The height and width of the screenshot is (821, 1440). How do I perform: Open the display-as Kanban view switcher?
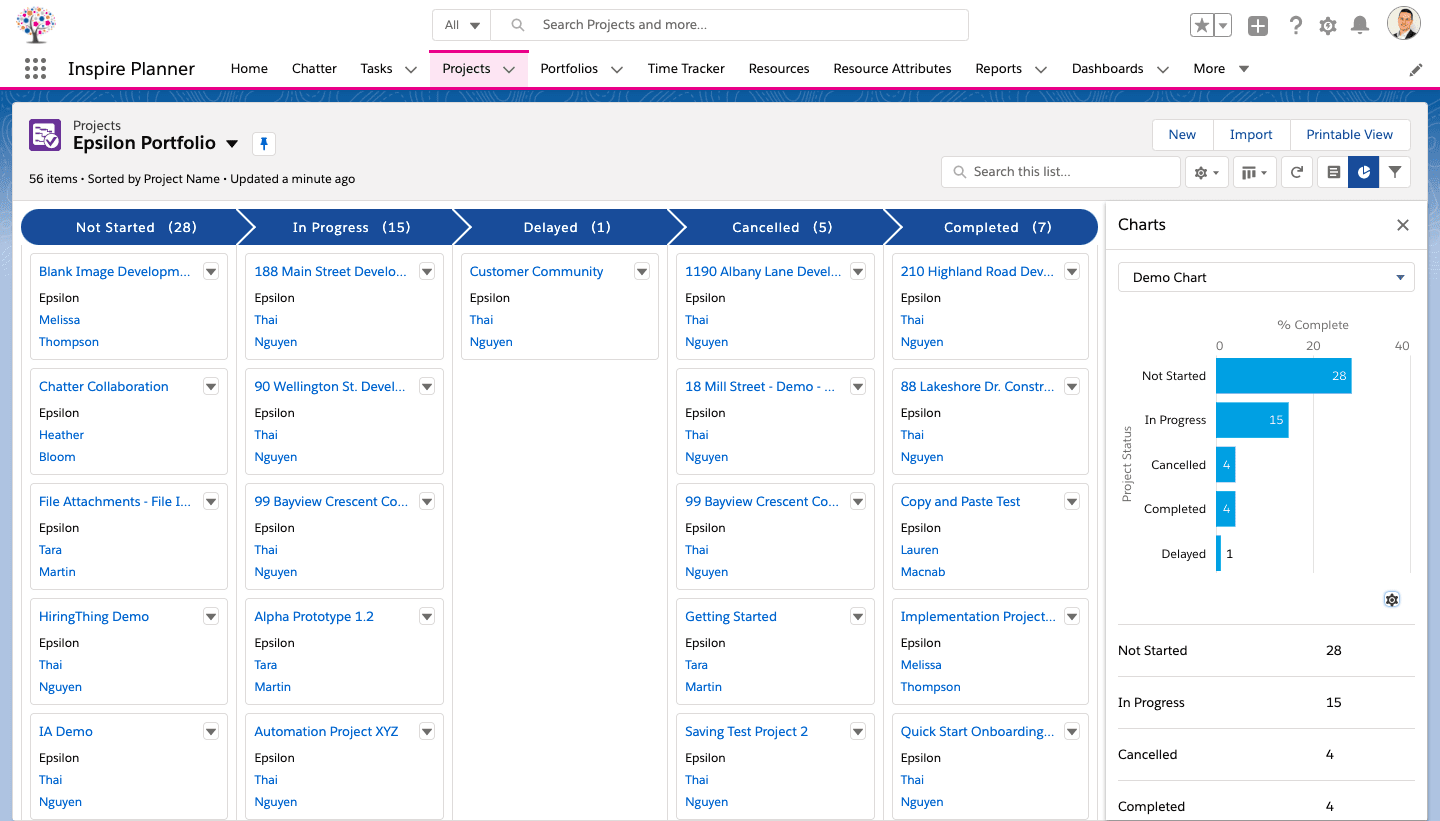click(x=1254, y=172)
